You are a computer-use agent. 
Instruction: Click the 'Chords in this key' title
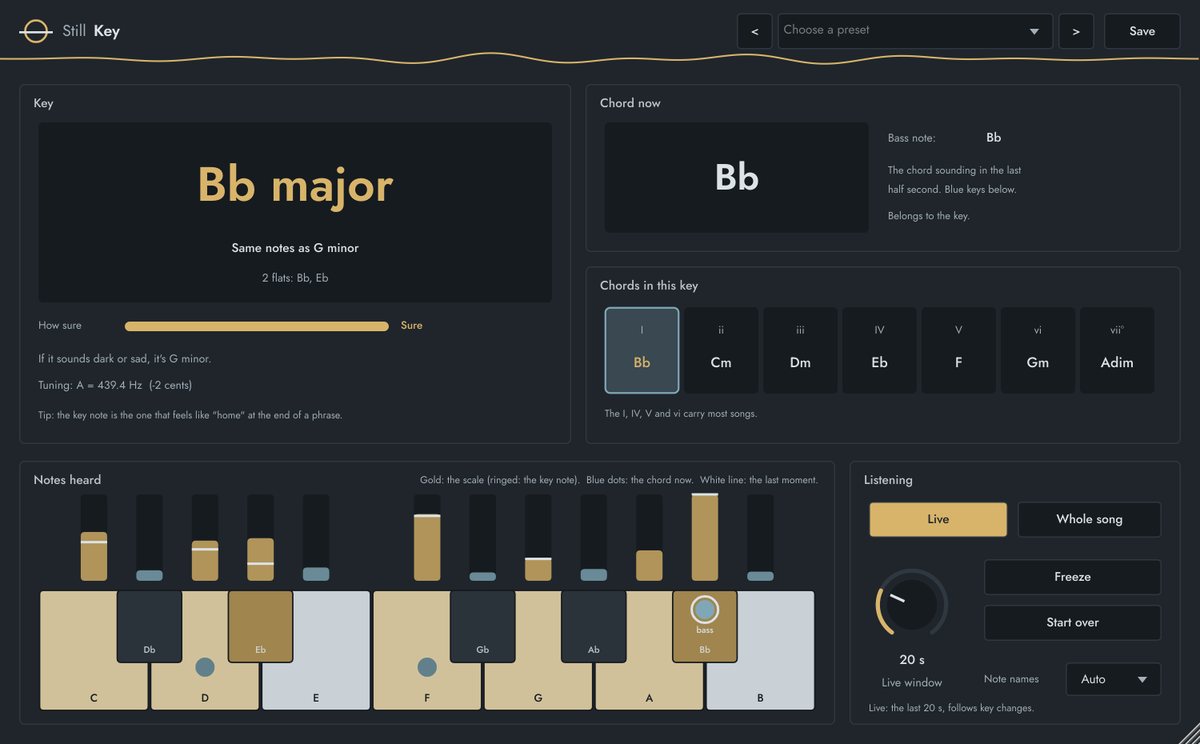(649, 286)
